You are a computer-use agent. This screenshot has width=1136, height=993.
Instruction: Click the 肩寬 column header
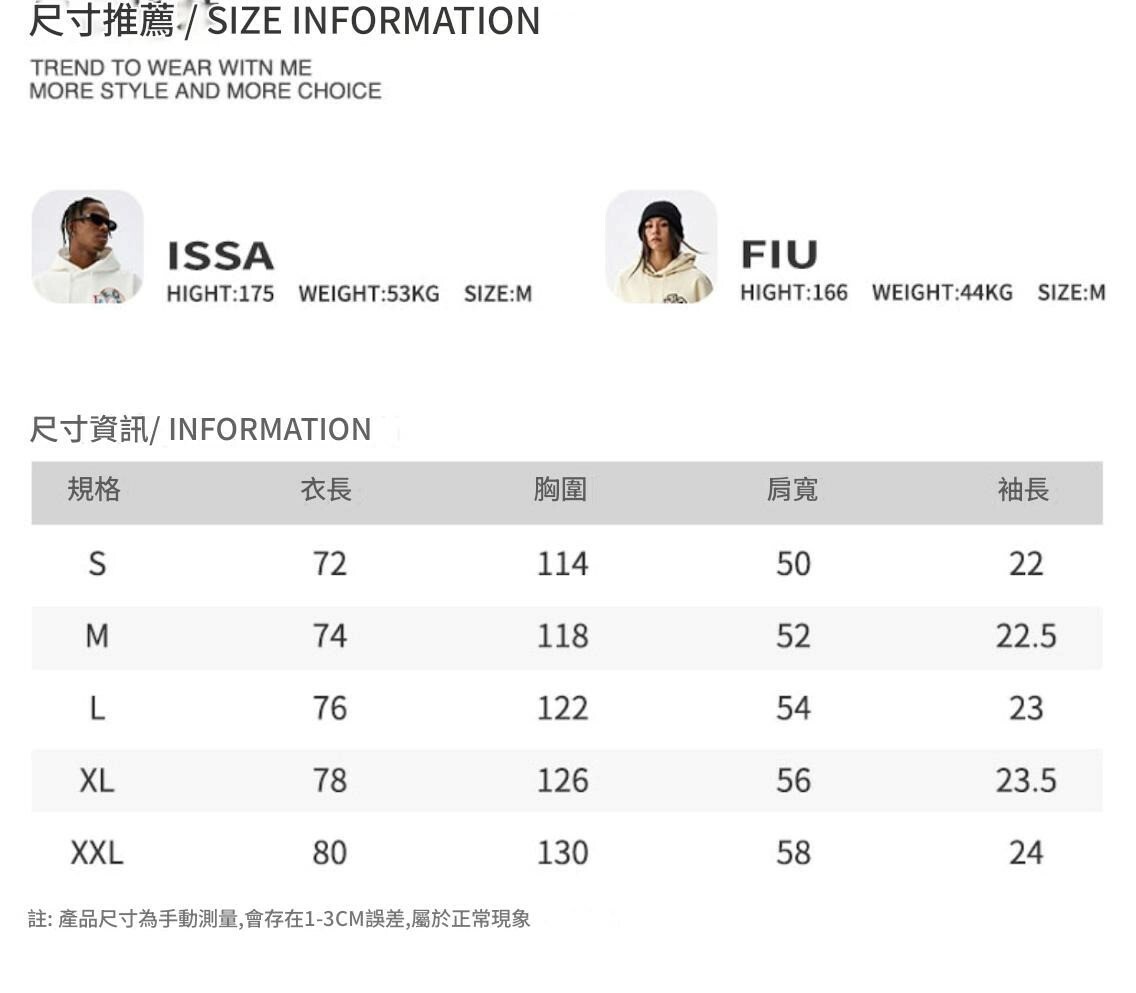click(792, 490)
